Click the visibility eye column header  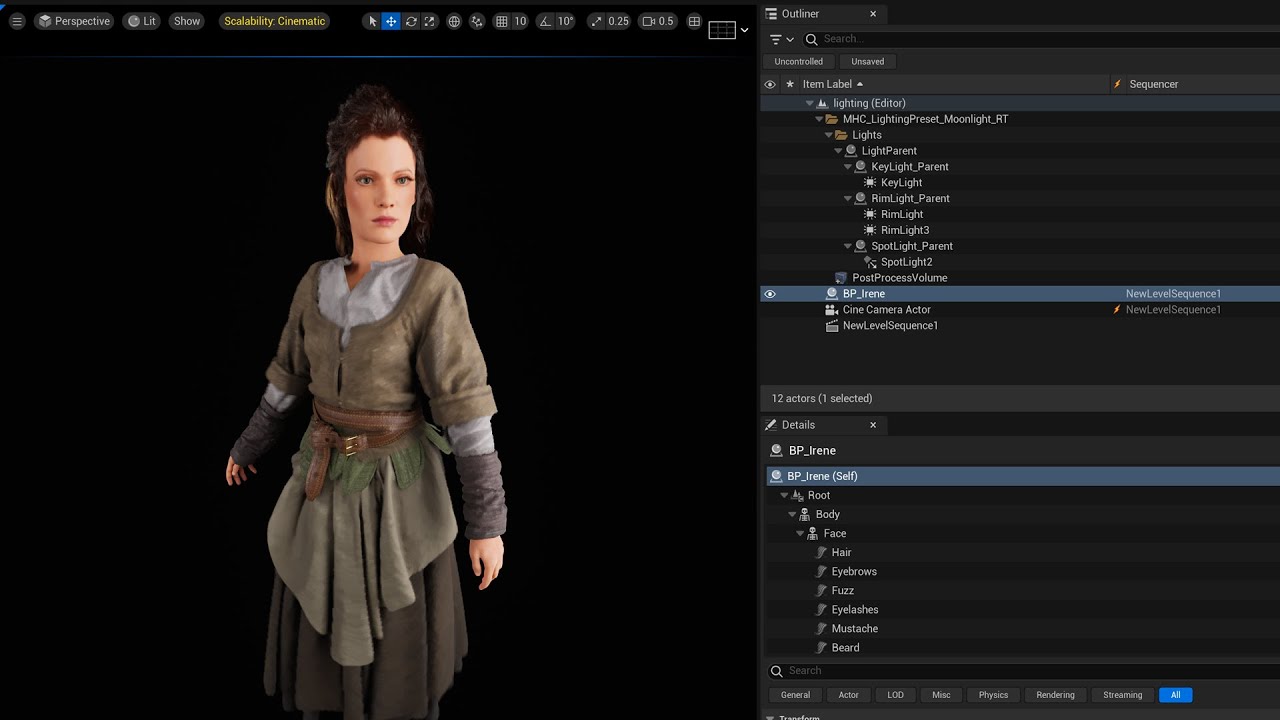[770, 84]
